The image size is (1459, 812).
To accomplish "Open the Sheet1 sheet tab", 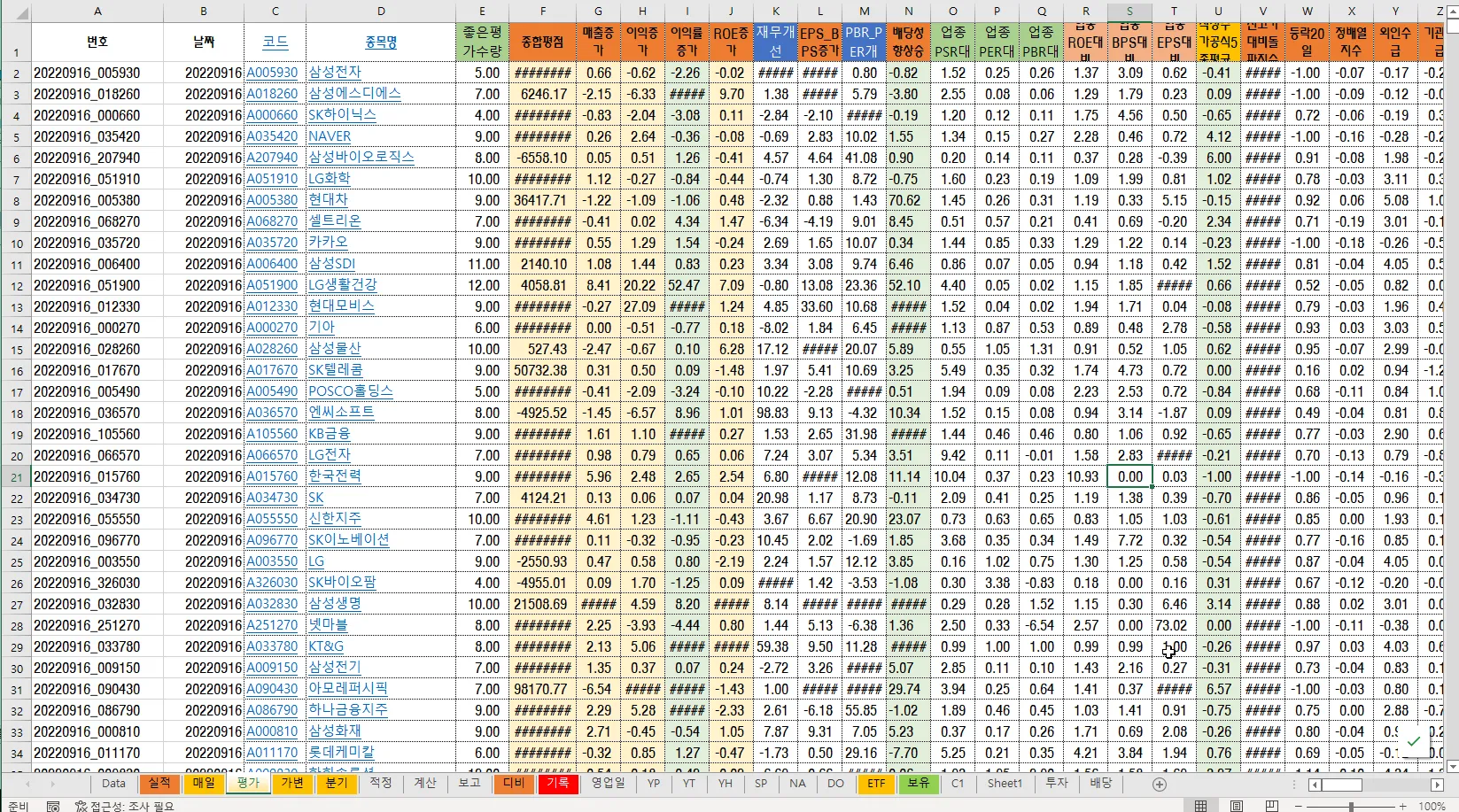I will tap(1005, 783).
